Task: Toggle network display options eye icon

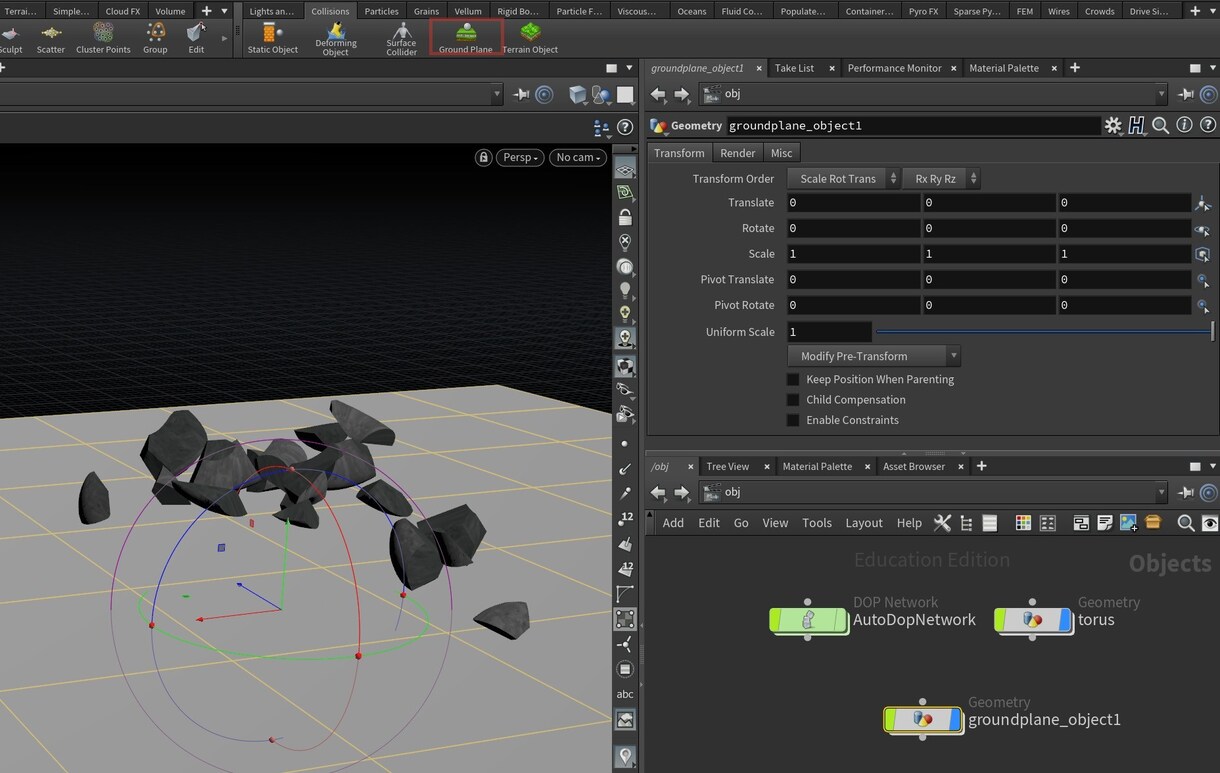Action: (1210, 523)
